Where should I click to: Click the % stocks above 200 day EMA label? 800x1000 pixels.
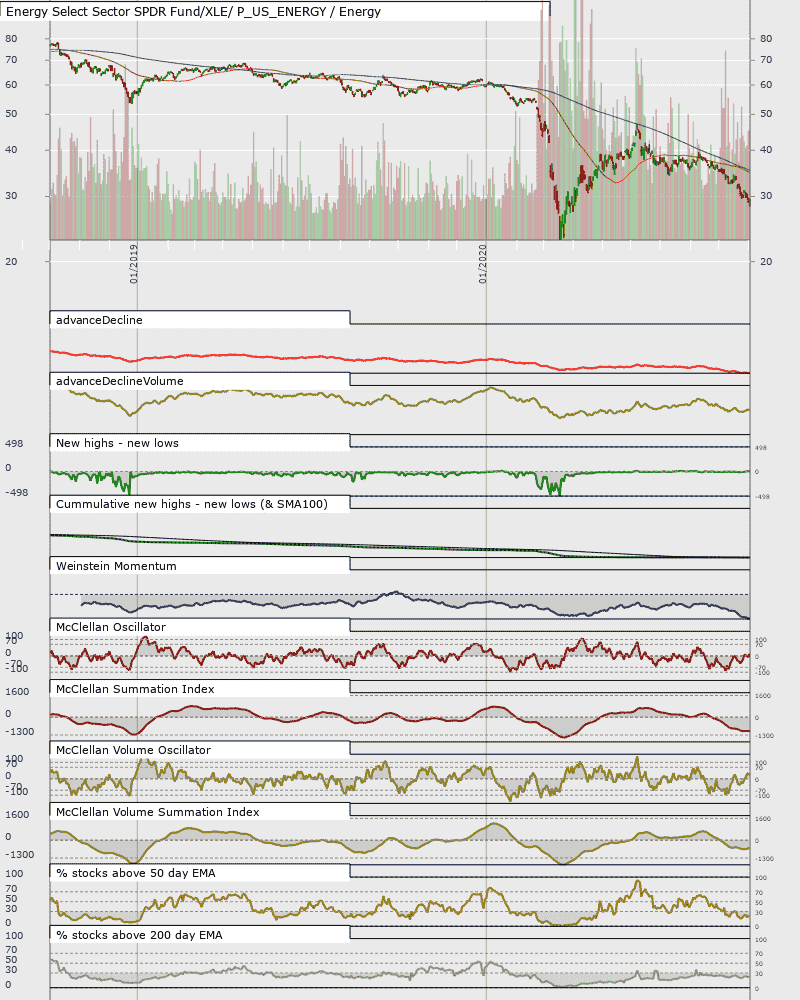coord(139,936)
